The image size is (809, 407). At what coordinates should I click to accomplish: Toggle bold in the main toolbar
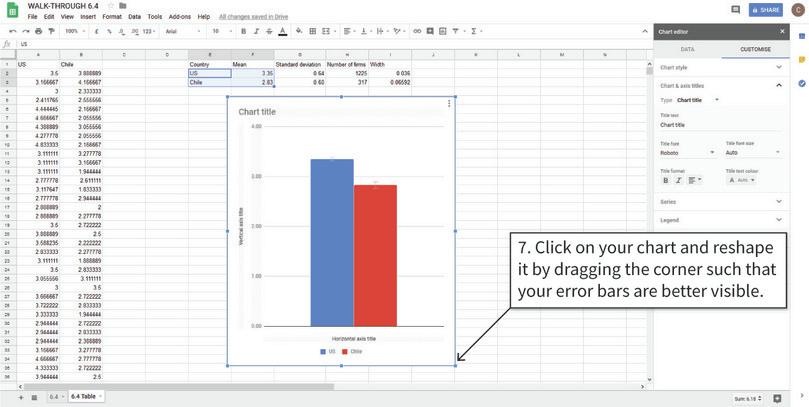(244, 31)
